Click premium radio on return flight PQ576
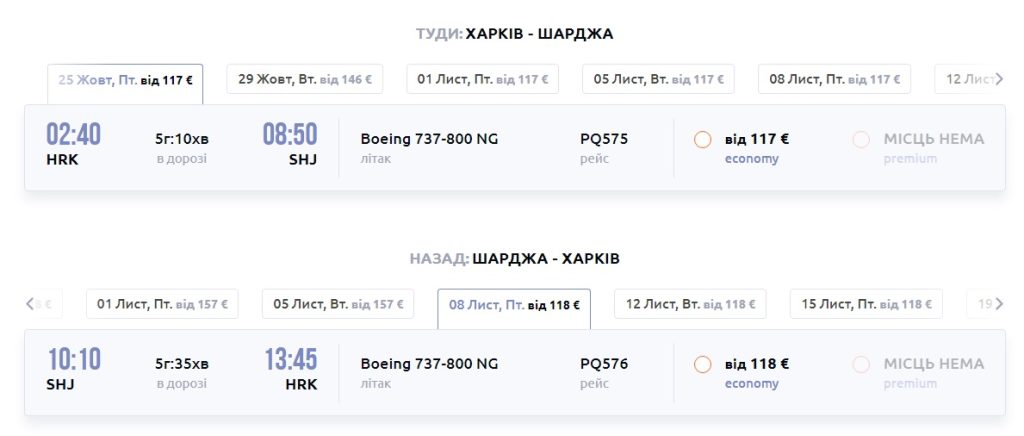The height and width of the screenshot is (436, 1024). click(861, 365)
